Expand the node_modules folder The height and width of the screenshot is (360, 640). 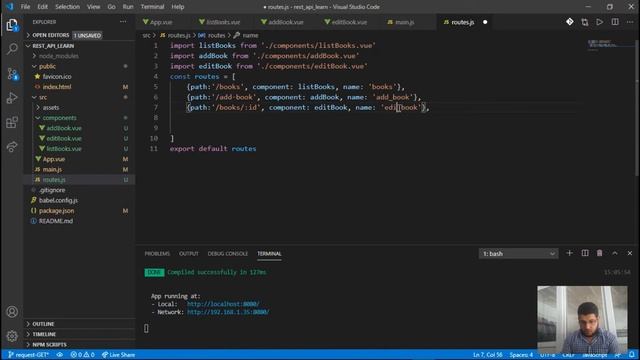[x=58, y=56]
